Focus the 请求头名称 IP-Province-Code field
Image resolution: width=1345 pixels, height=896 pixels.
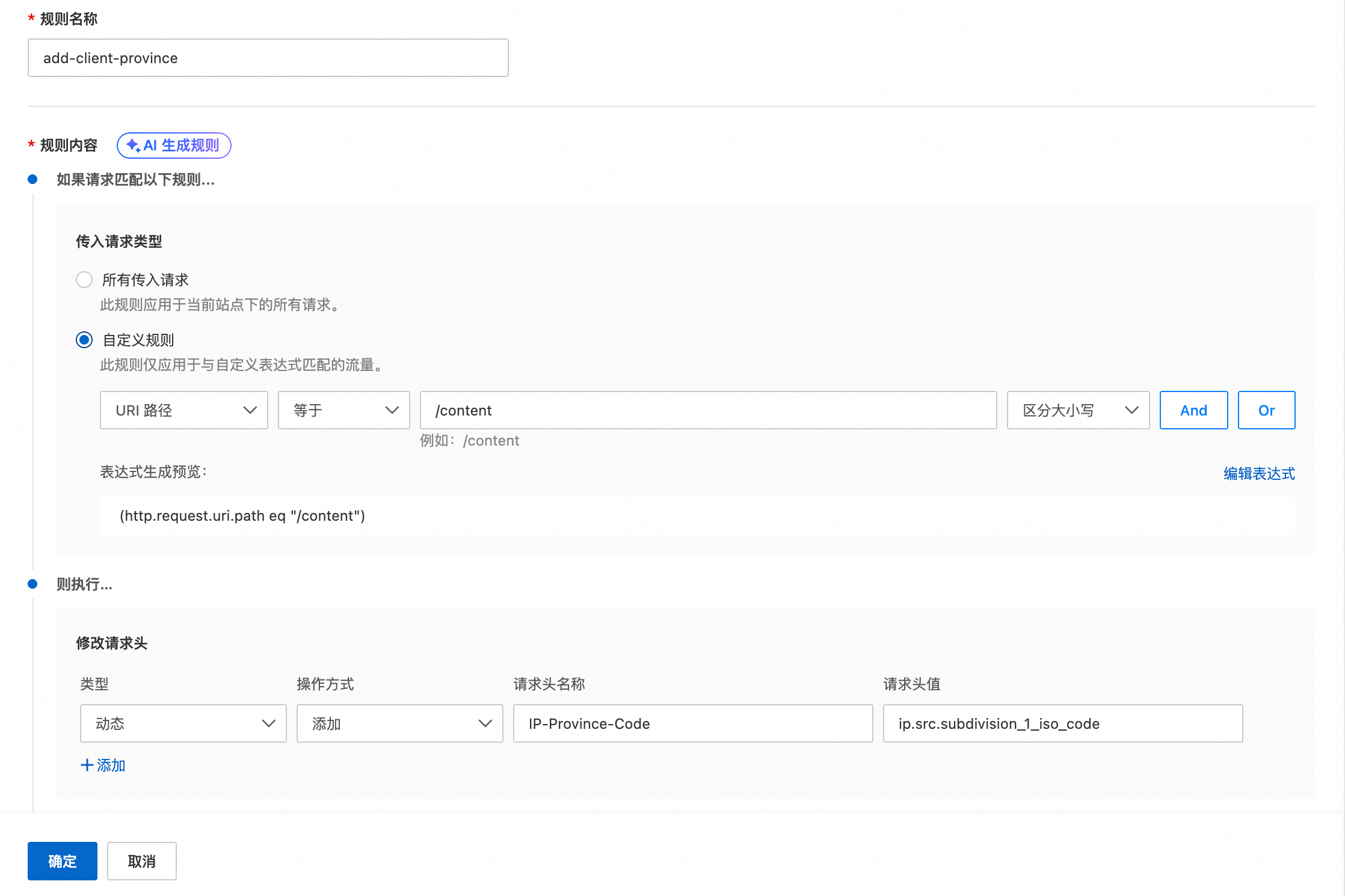(692, 723)
